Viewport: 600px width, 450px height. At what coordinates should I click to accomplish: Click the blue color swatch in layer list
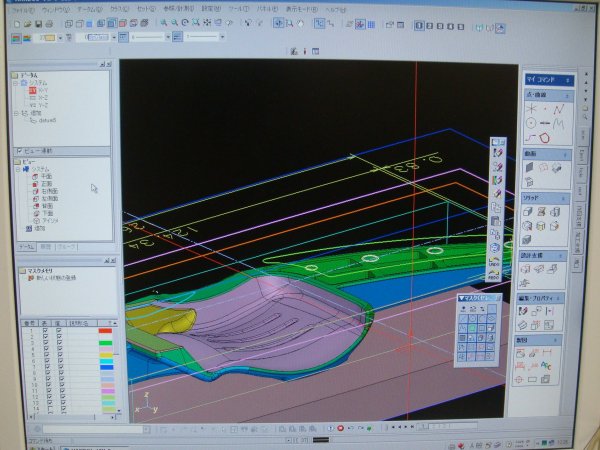[107, 367]
